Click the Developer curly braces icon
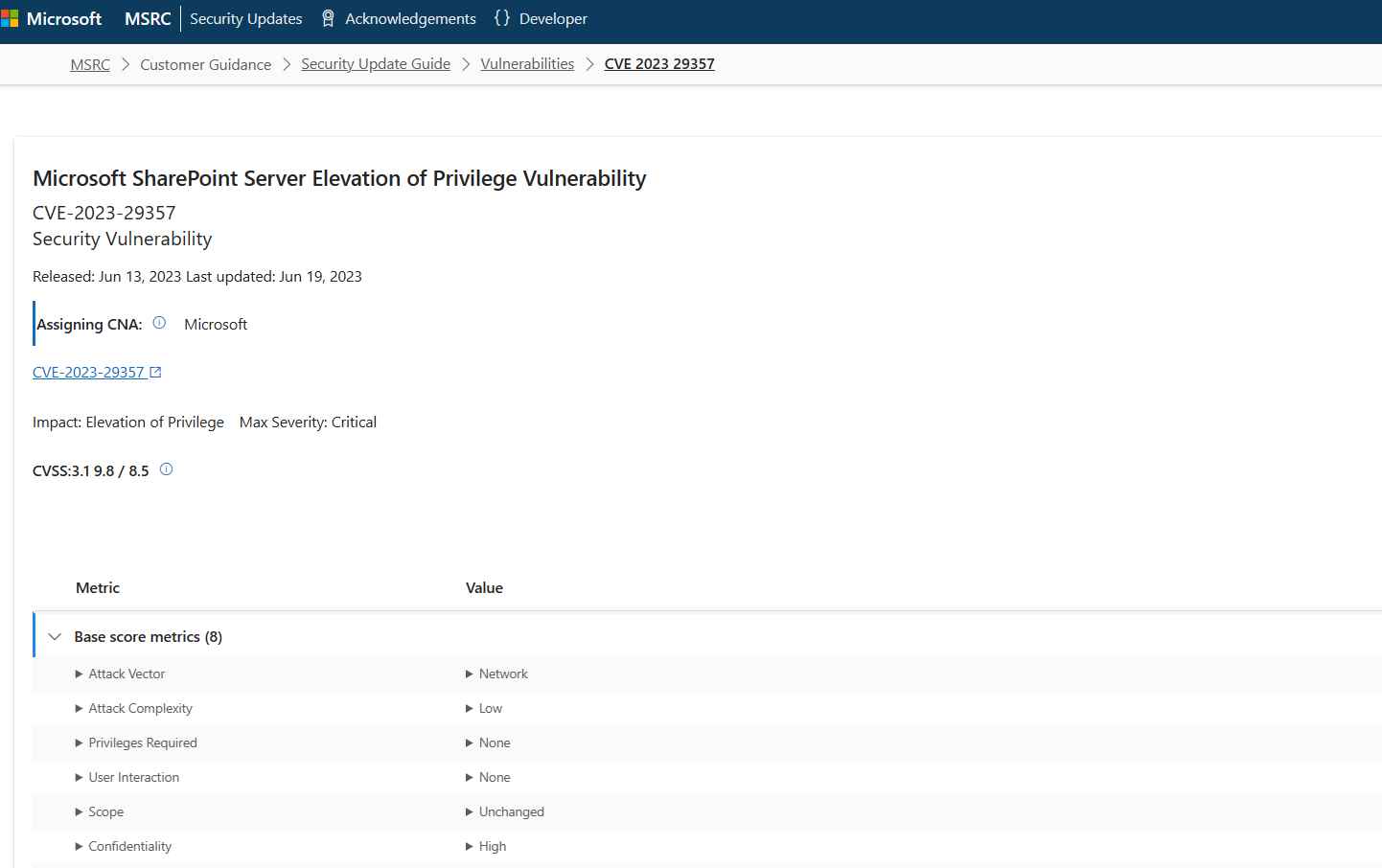Screen dimensions: 1382x868 (502, 18)
